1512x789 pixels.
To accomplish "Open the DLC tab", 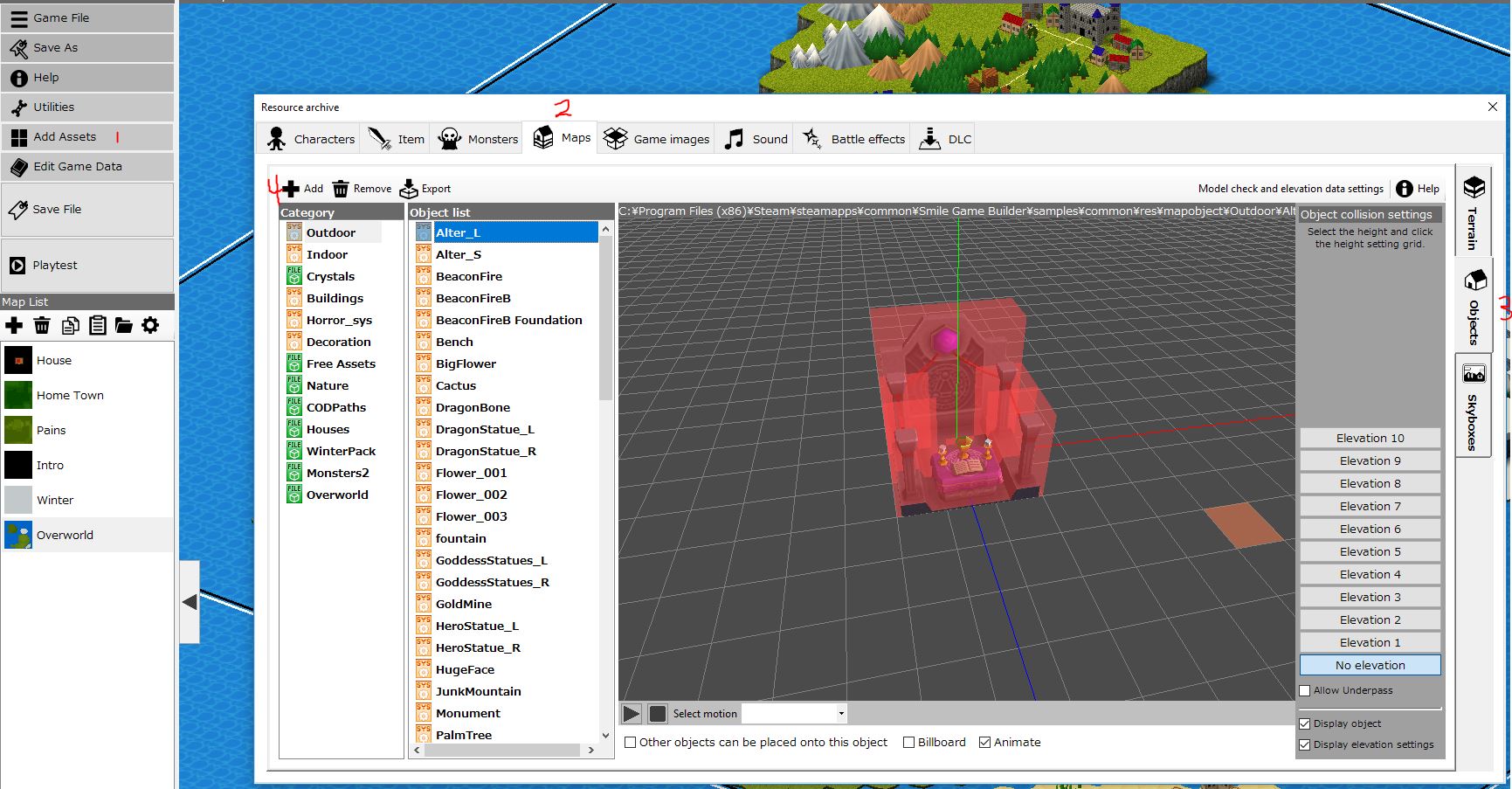I will pos(944,139).
